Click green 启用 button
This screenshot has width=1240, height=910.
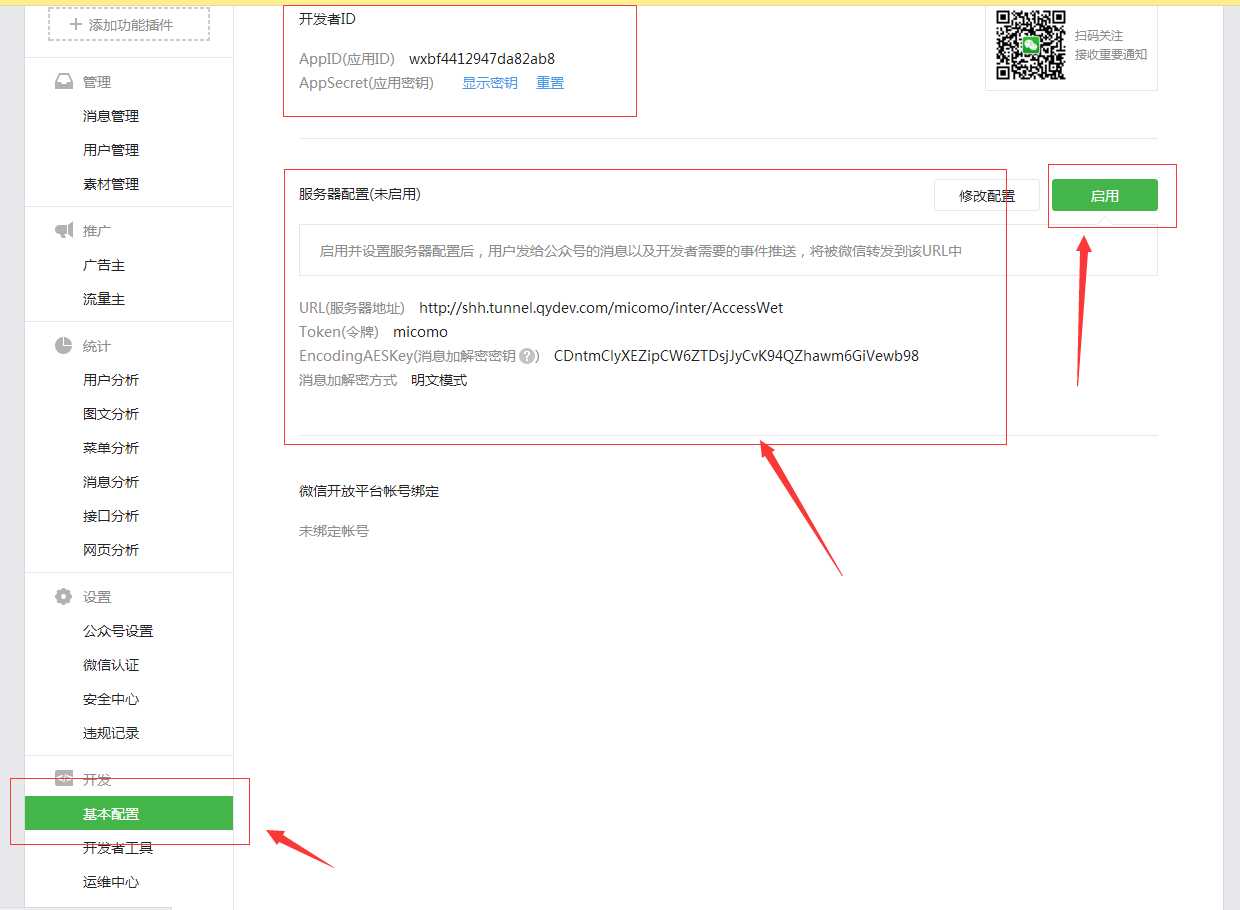point(1105,195)
